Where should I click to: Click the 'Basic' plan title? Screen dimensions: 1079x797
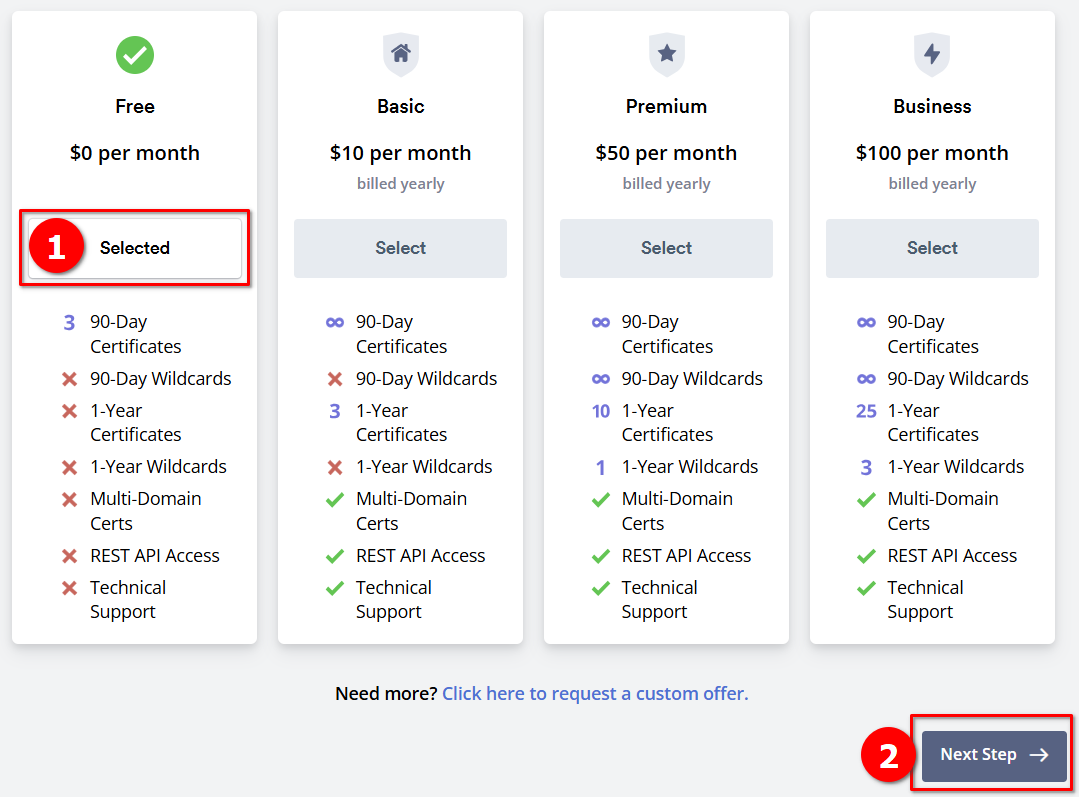(400, 107)
